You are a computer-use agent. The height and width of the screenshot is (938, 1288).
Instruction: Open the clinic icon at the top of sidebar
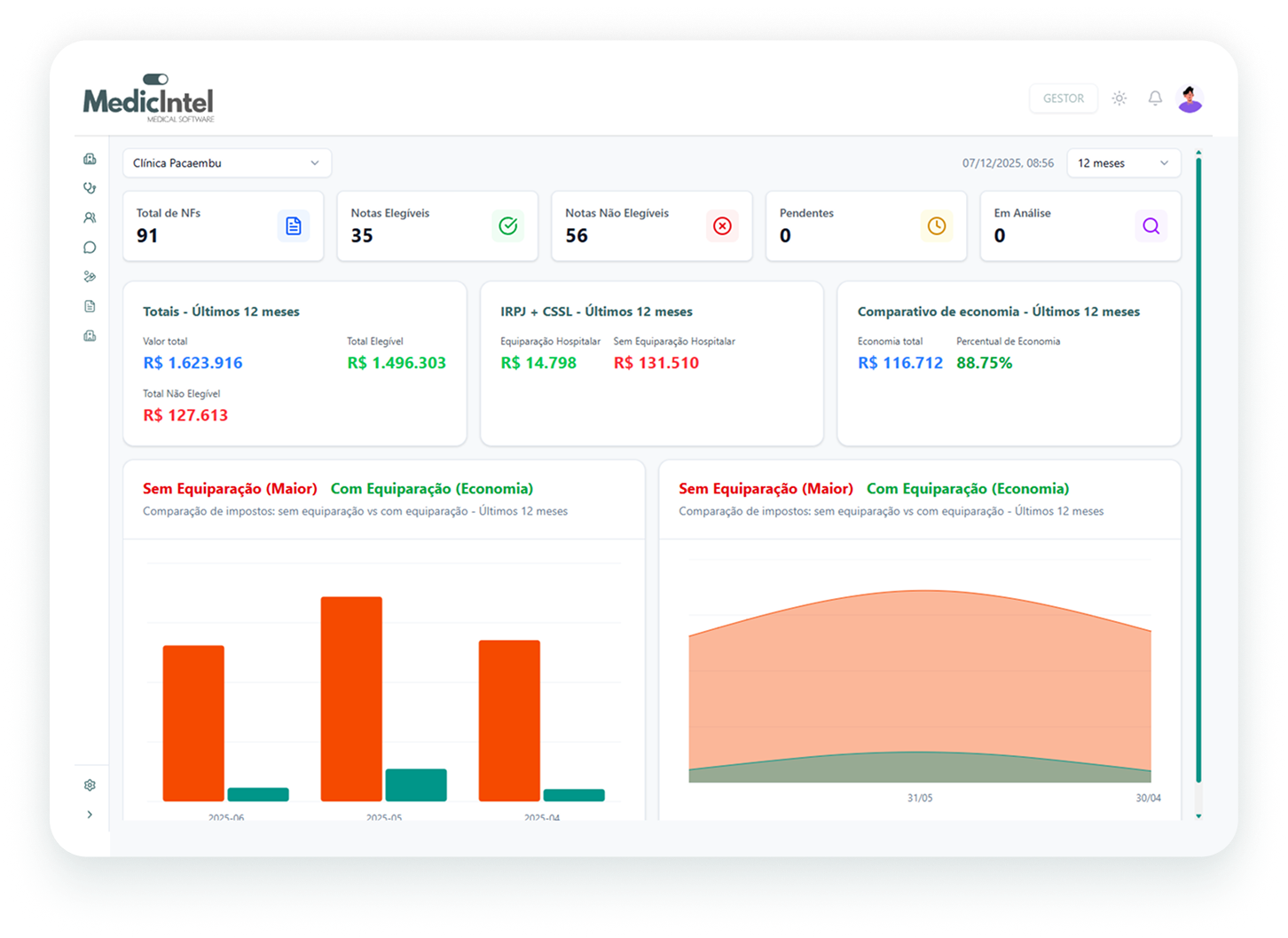point(89,158)
